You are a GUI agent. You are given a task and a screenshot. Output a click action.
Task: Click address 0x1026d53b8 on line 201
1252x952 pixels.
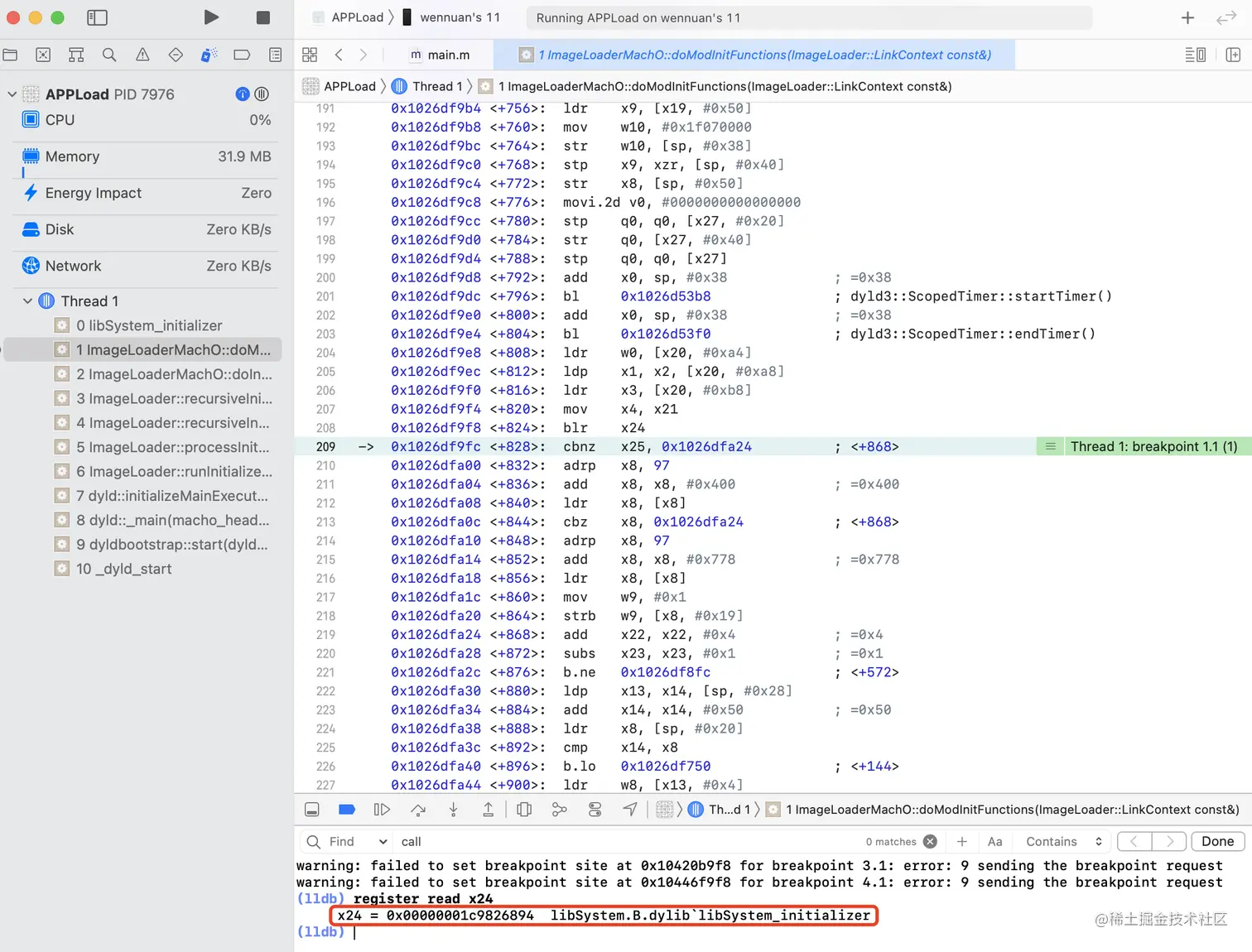[665, 296]
